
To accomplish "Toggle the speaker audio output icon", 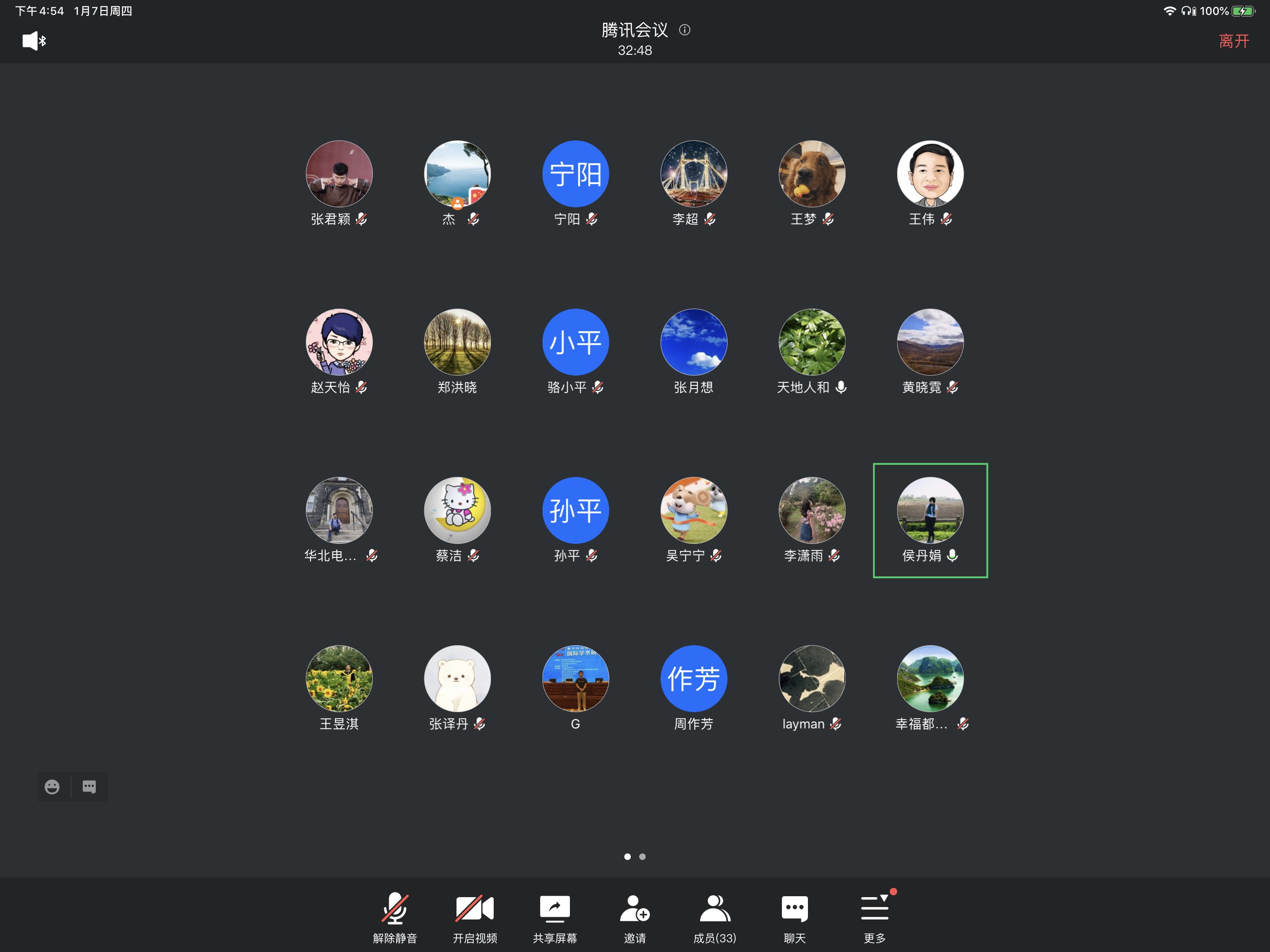I will click(34, 41).
